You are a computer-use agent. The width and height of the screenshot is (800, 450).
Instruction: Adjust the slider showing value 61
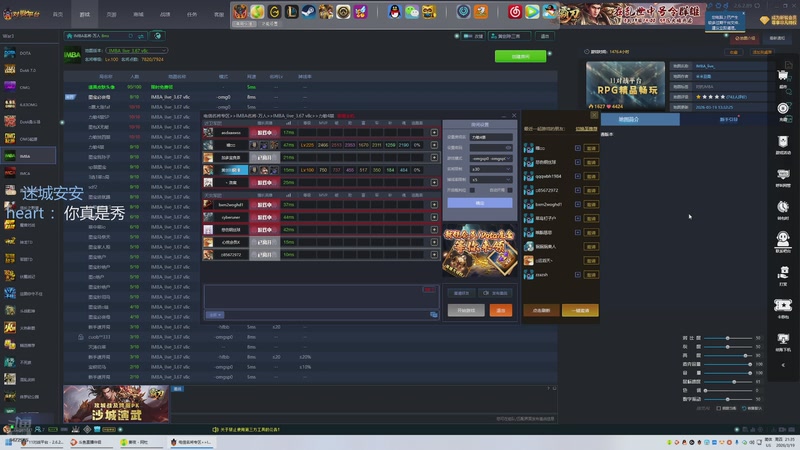point(728,382)
